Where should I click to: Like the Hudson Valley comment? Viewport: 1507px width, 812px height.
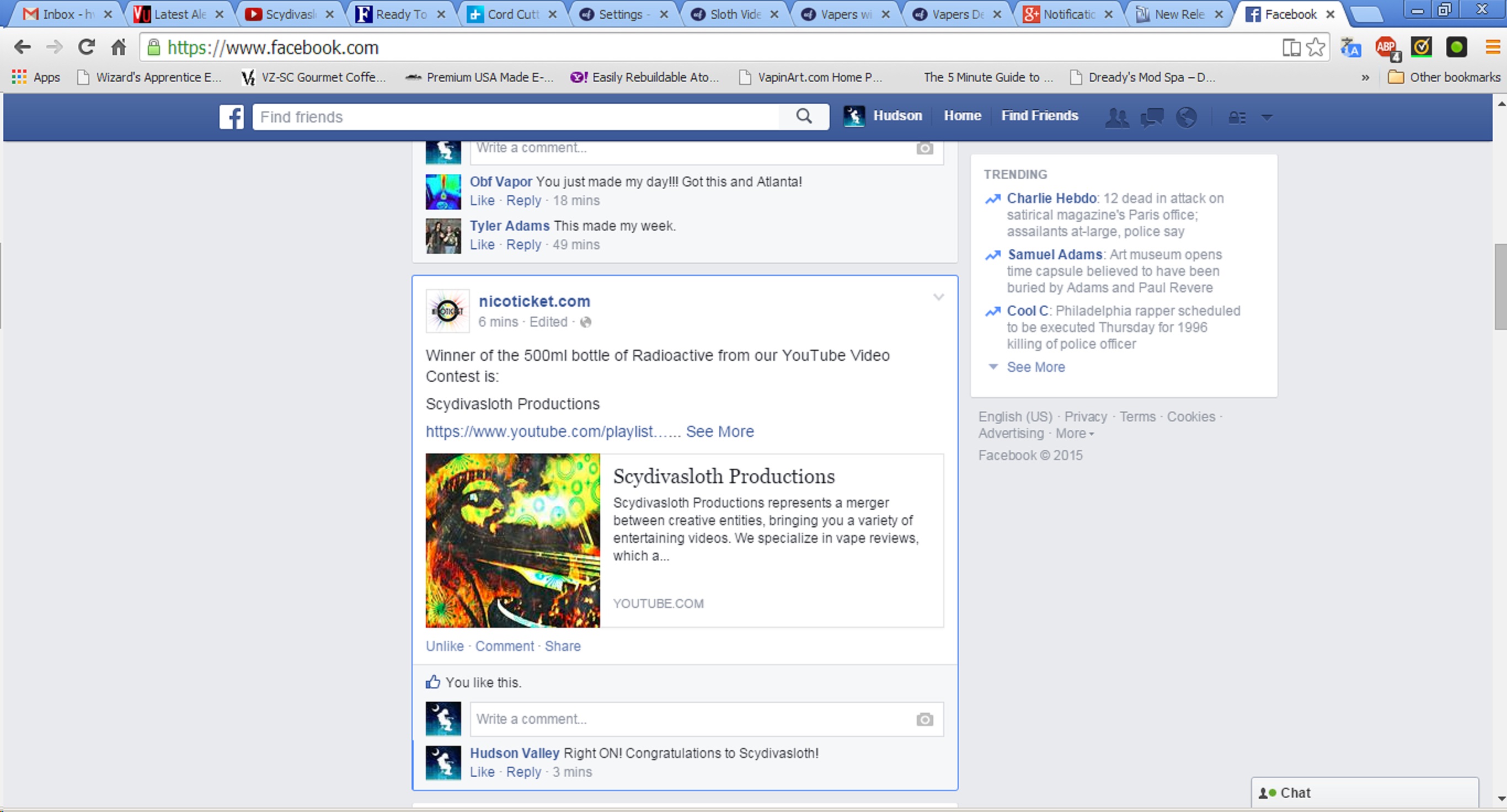pyautogui.click(x=482, y=772)
